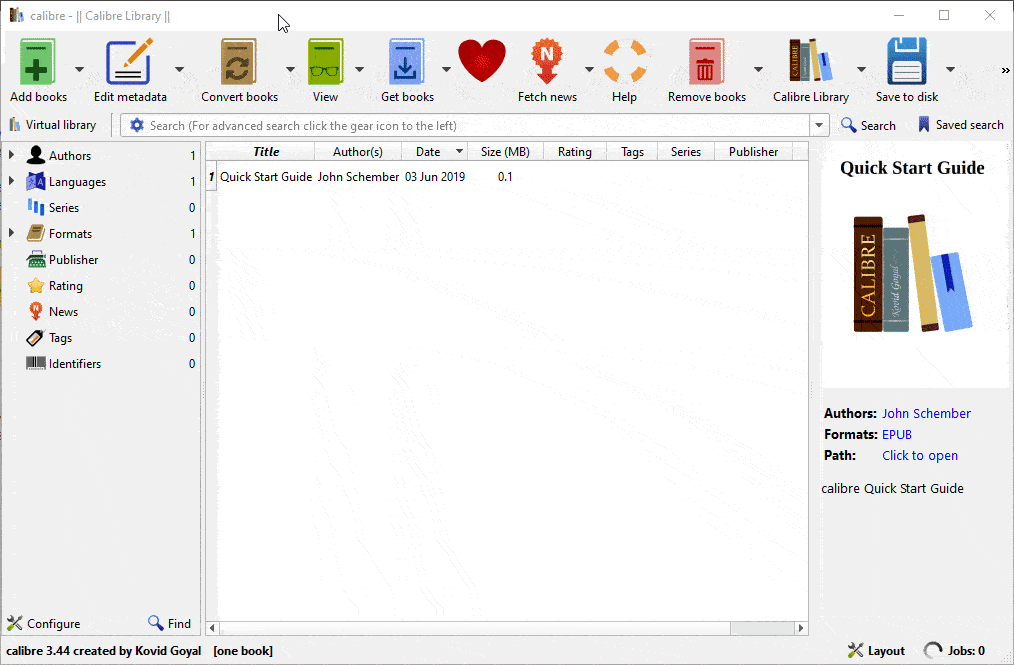
Task: Click the Series column header
Action: click(685, 151)
